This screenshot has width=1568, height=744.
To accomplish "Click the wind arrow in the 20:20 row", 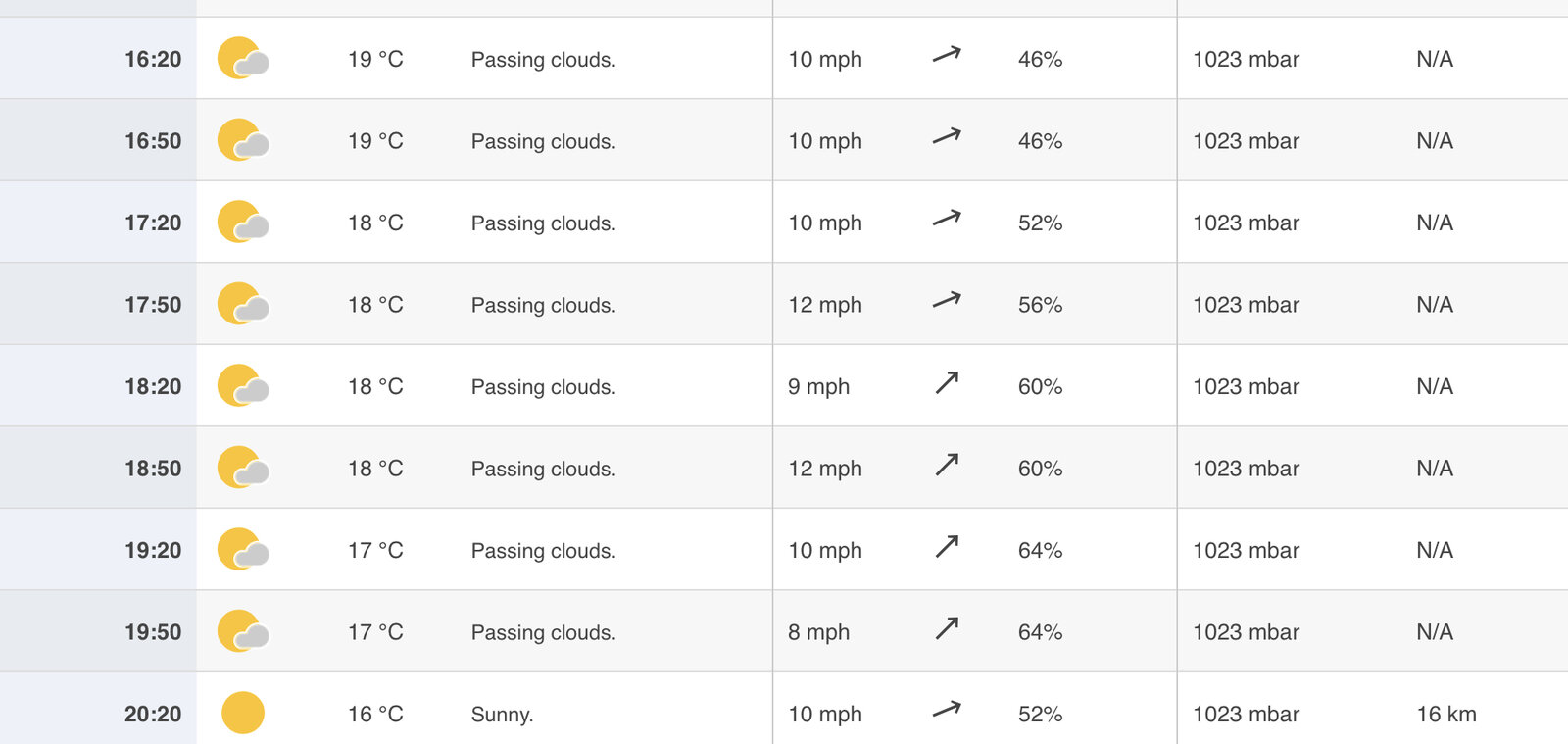I will click(947, 710).
